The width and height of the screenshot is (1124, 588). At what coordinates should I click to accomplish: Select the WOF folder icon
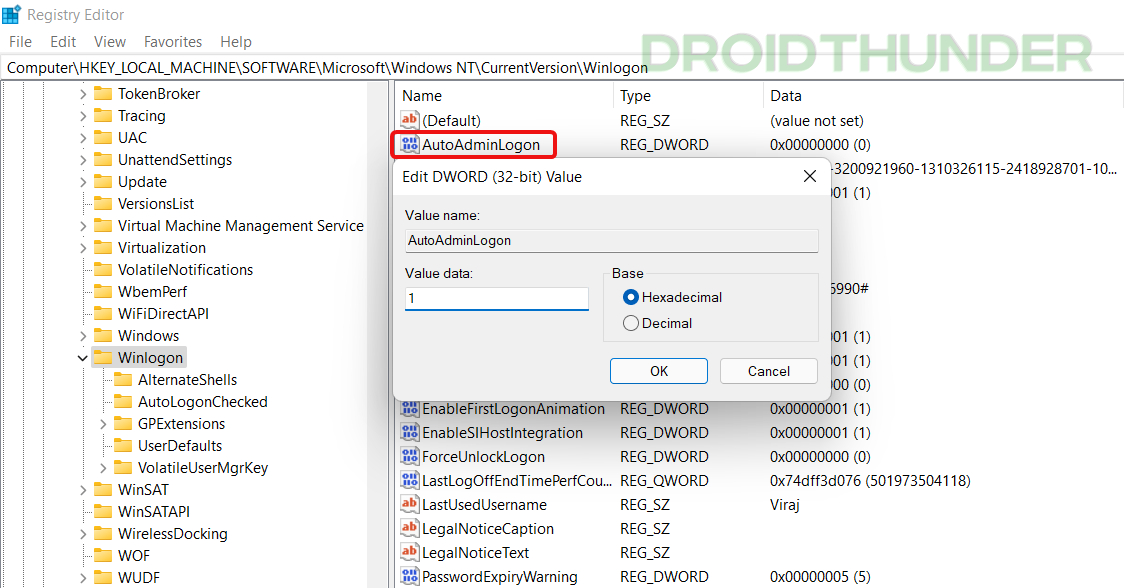tap(103, 556)
